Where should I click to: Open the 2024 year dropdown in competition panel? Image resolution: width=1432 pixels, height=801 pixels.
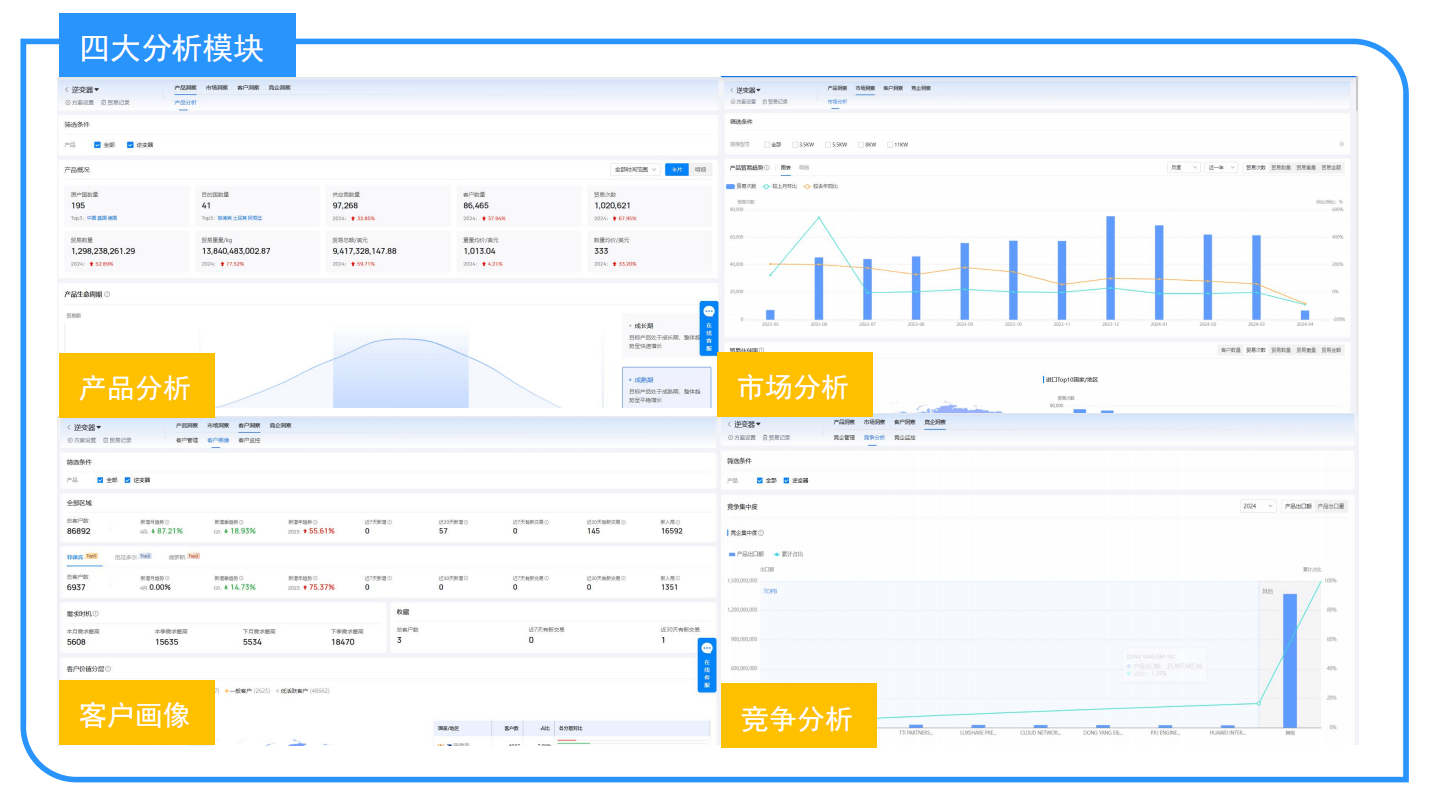click(x=1257, y=507)
